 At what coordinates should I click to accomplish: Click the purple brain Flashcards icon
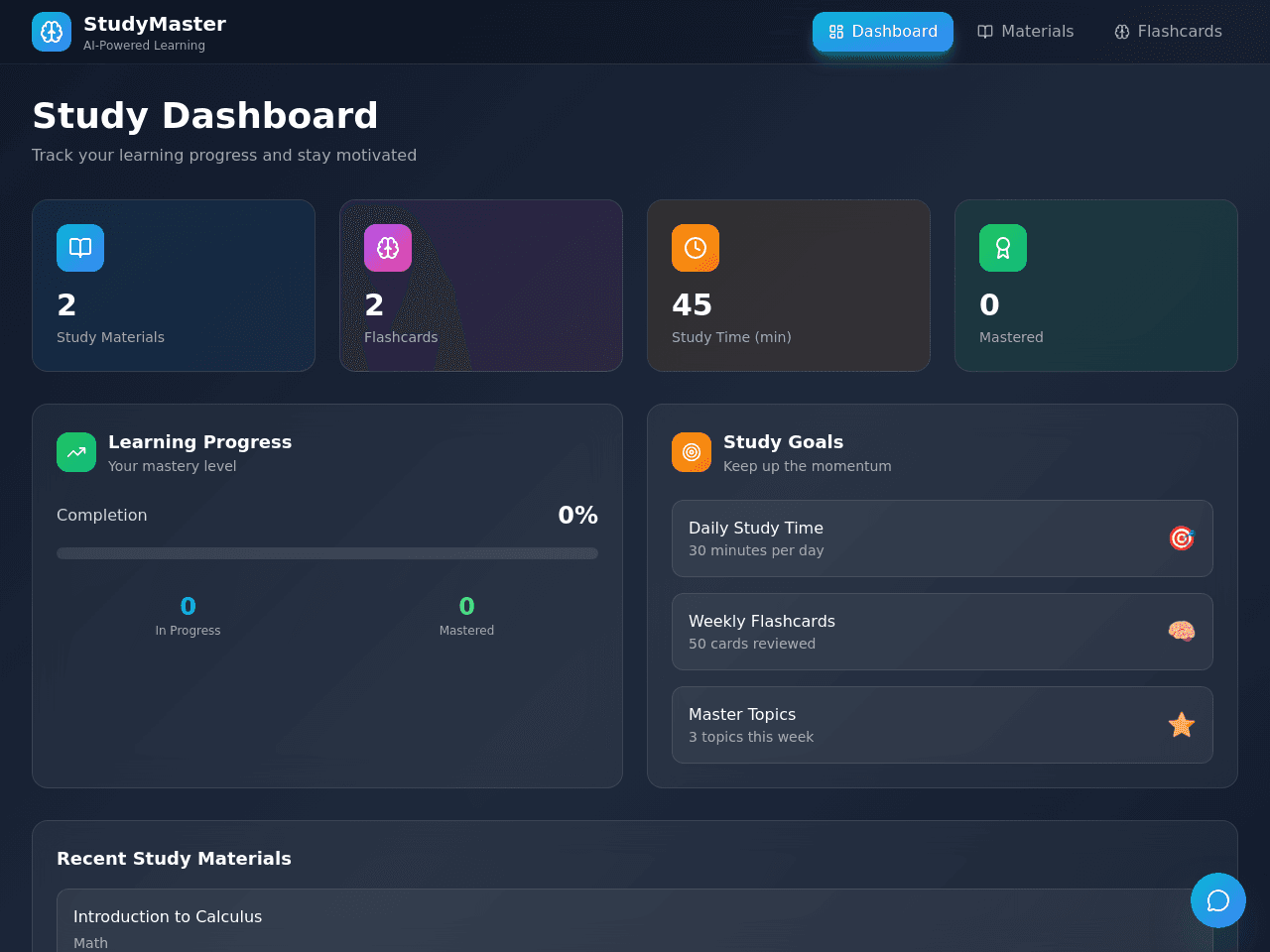click(x=388, y=248)
